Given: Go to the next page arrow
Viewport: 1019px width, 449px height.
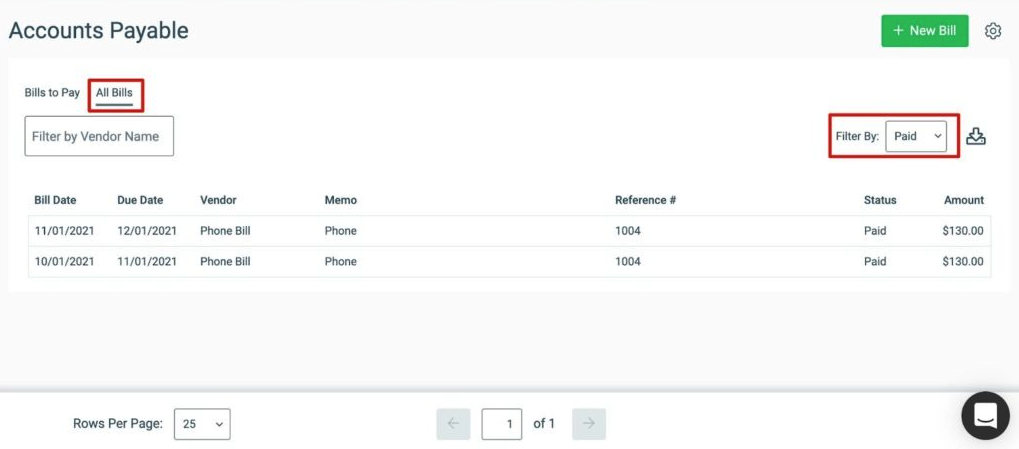Looking at the screenshot, I should [x=589, y=424].
